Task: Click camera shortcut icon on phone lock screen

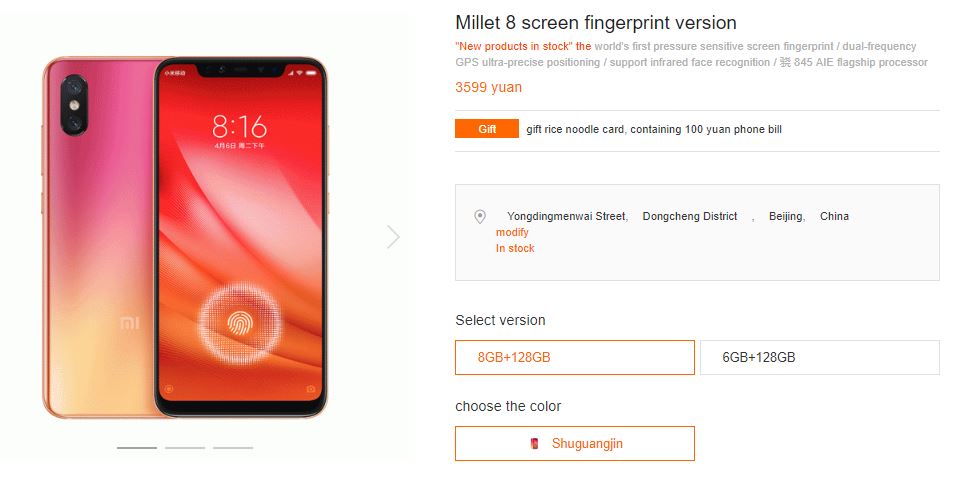Action: pos(311,389)
